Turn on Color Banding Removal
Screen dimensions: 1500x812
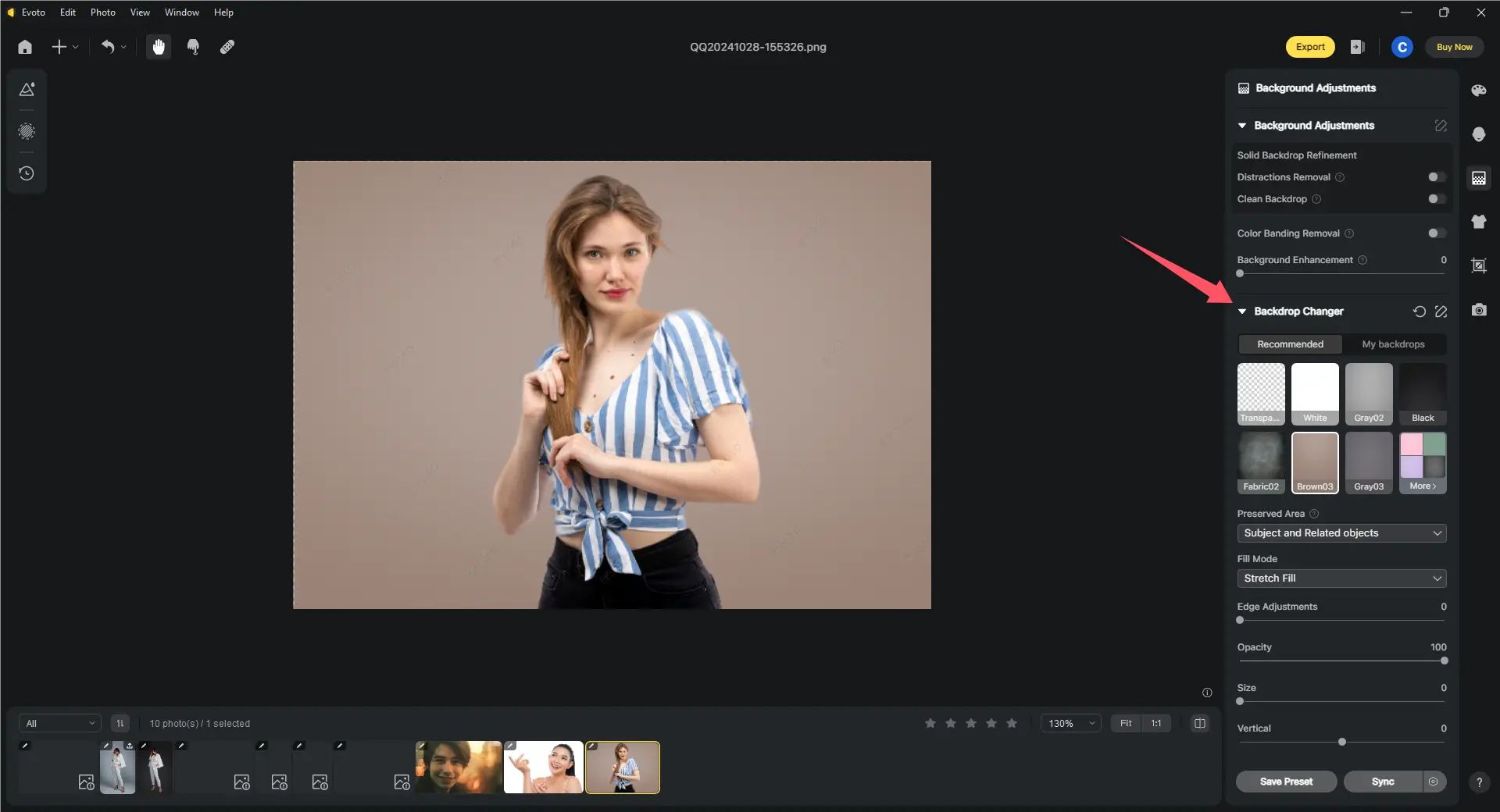pyautogui.click(x=1434, y=233)
